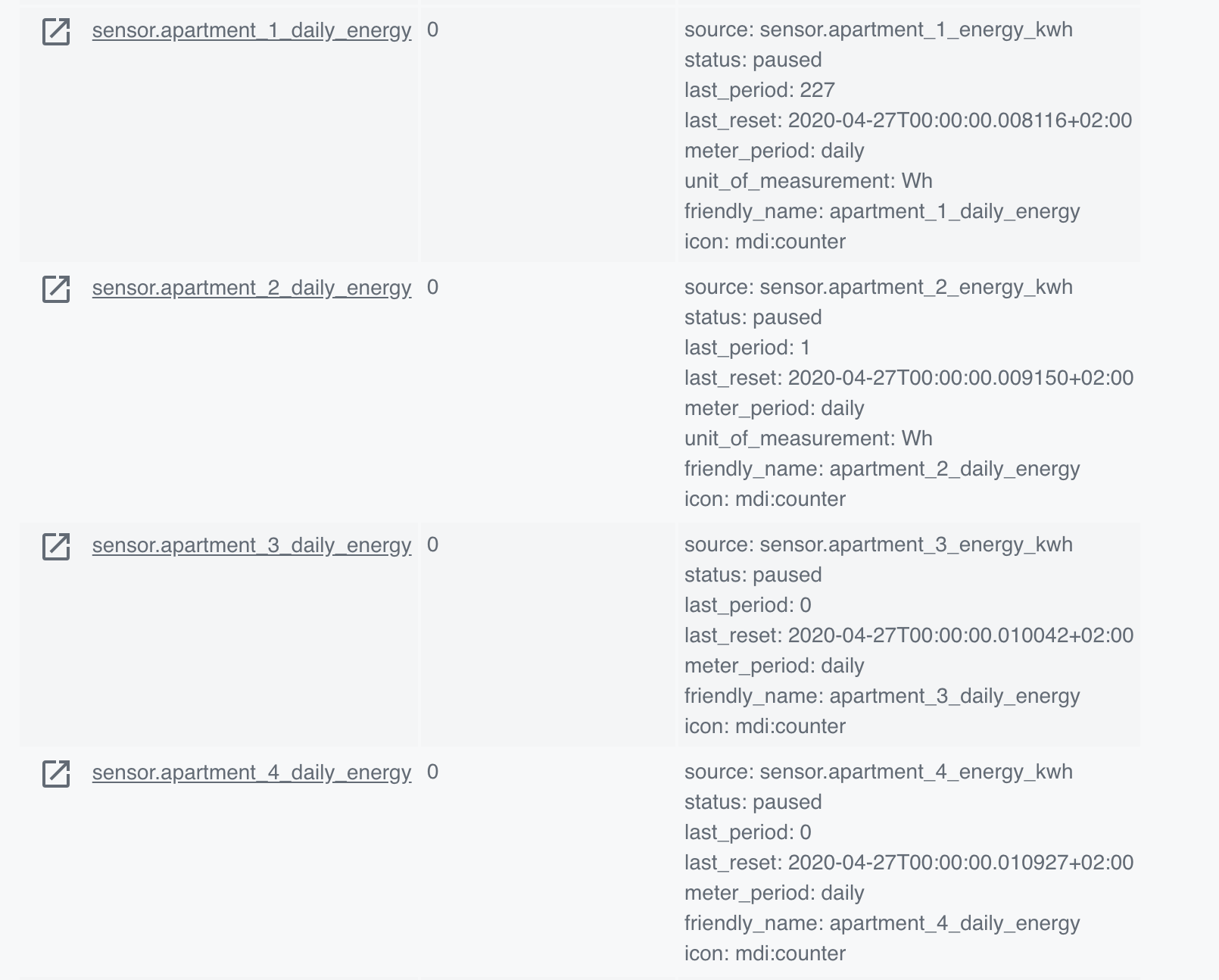Image resolution: width=1219 pixels, height=980 pixels.
Task: Click the friendly_name apartment_4_daily_energy attribute
Action: [x=882, y=924]
